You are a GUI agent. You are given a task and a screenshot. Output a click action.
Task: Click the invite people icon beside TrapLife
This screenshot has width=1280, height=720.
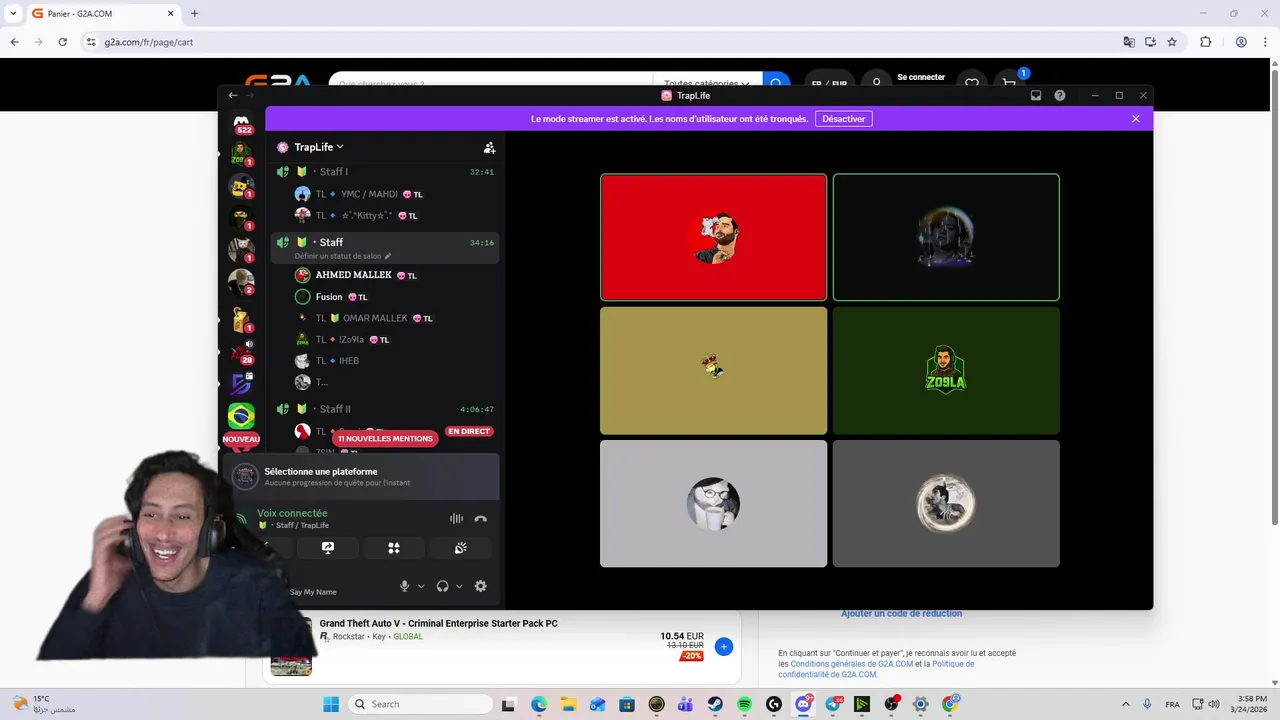coord(489,147)
